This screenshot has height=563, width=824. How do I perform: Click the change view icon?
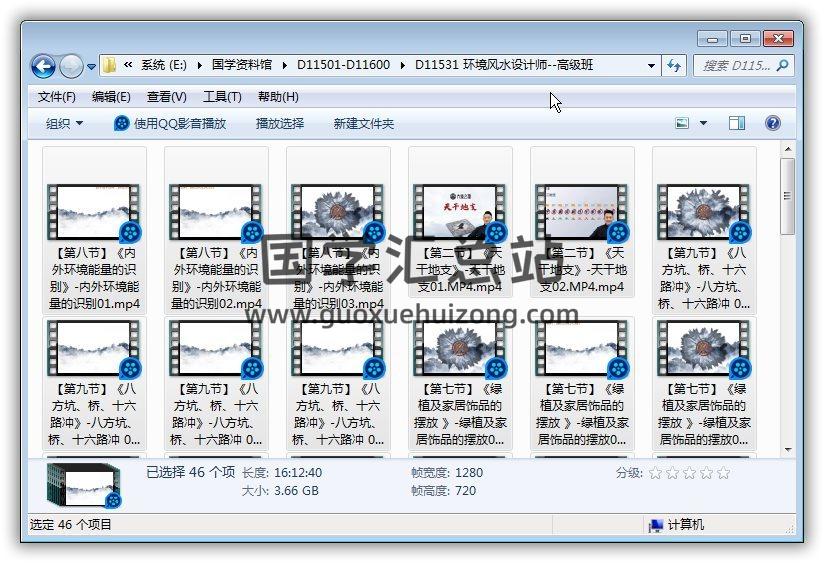coord(682,123)
